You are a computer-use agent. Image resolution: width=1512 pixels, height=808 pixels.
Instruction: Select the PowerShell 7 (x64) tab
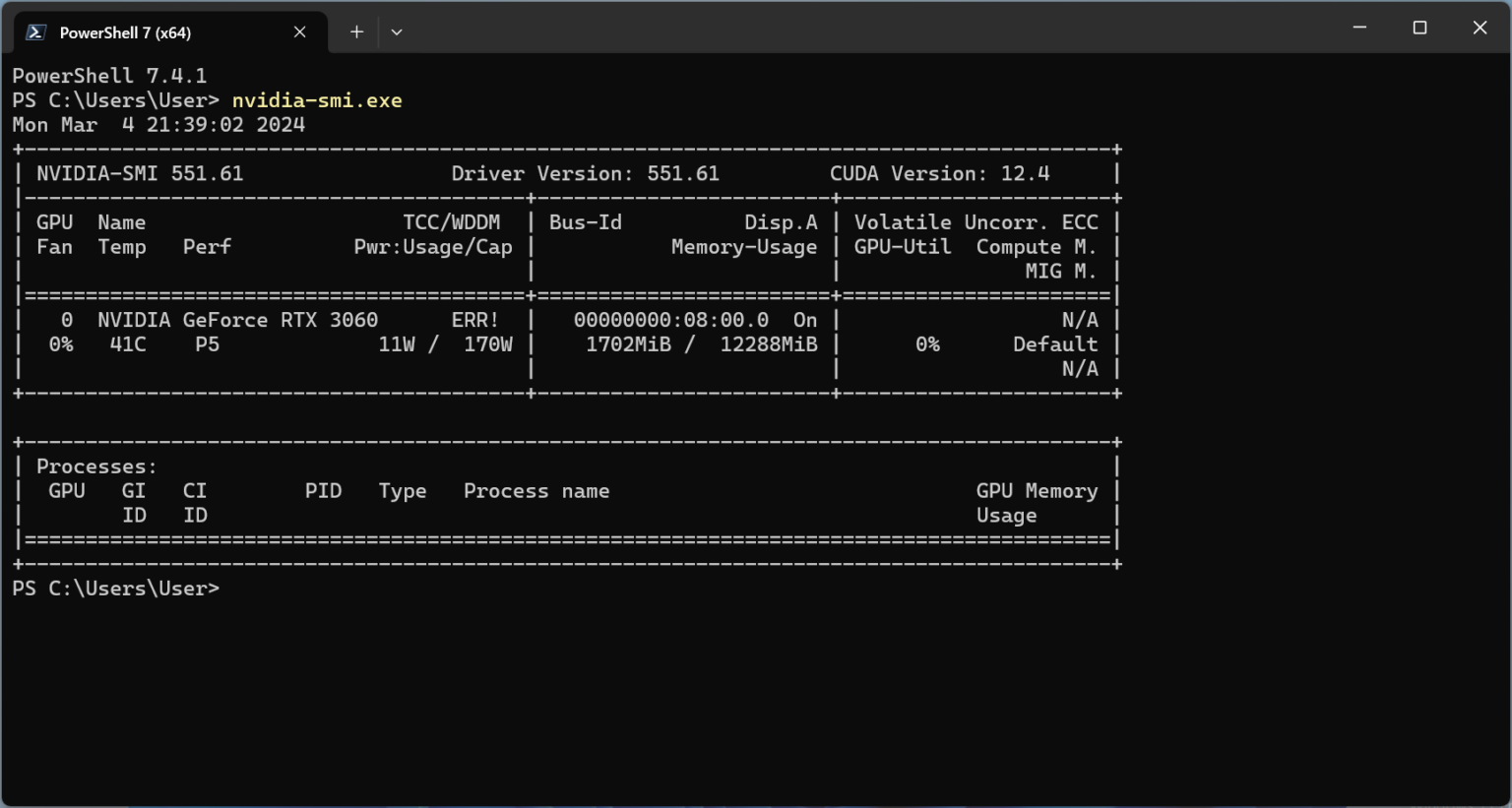tap(148, 31)
